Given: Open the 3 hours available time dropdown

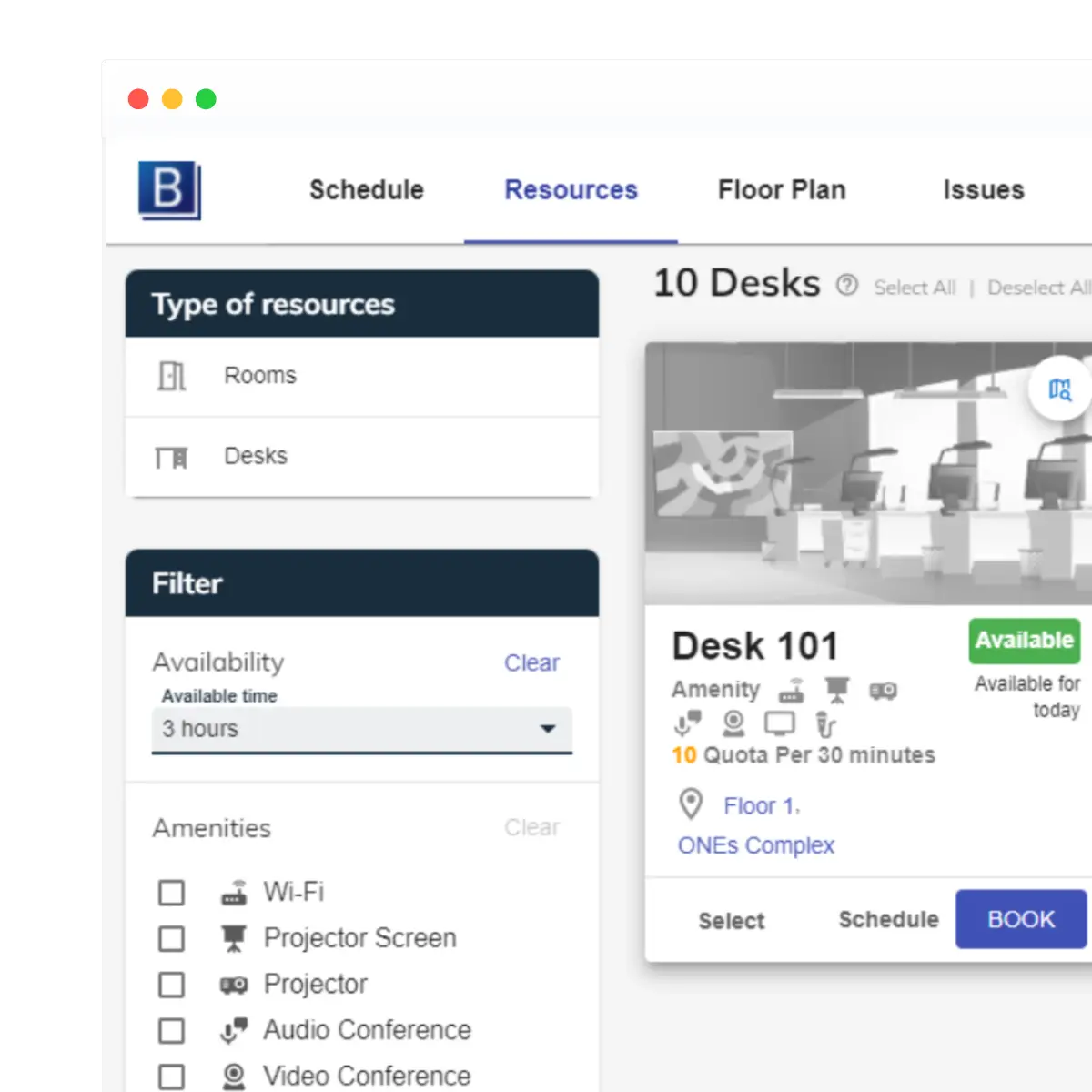Looking at the screenshot, I should [546, 729].
